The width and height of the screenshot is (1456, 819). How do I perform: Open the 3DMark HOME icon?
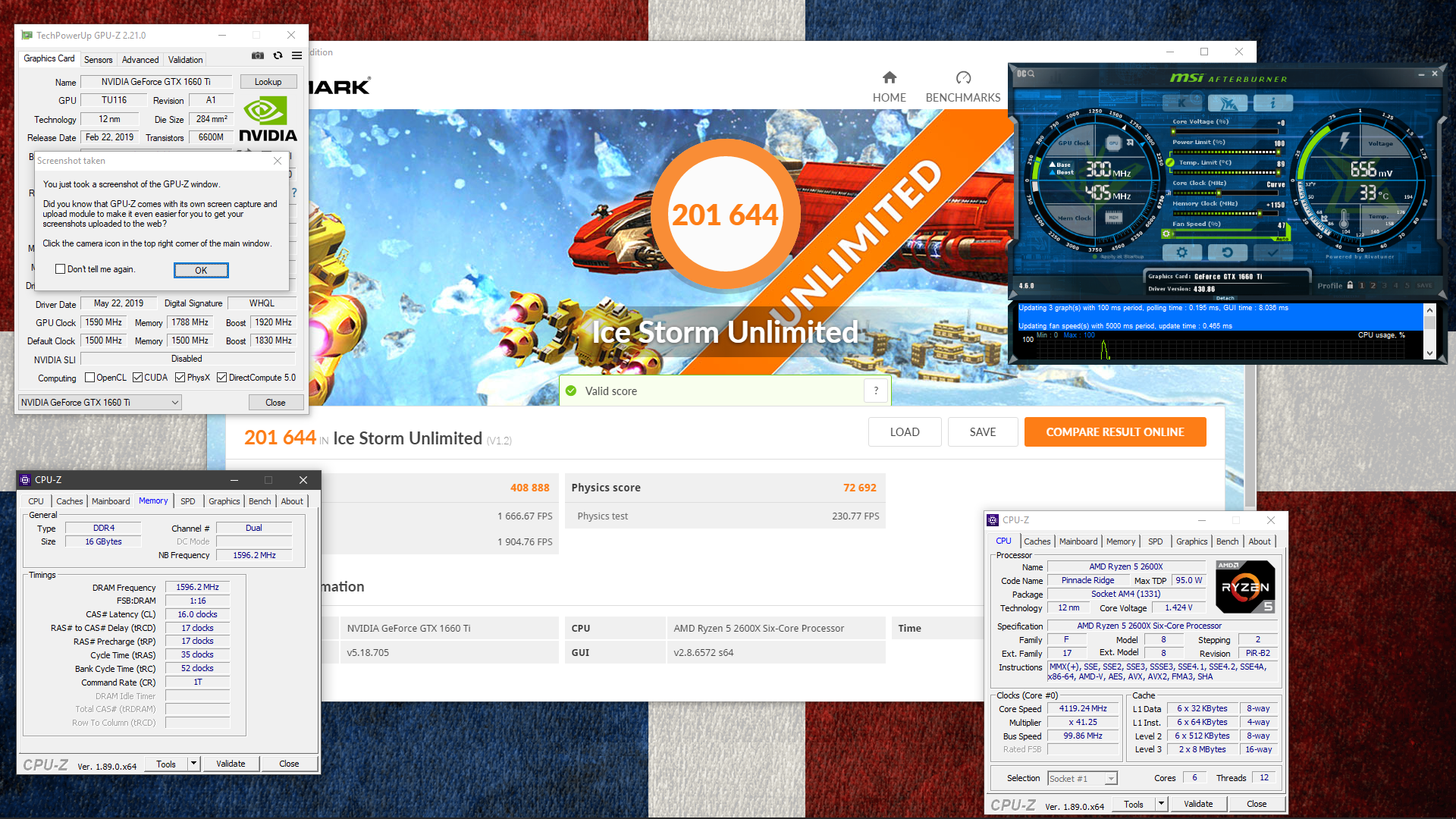[x=890, y=77]
